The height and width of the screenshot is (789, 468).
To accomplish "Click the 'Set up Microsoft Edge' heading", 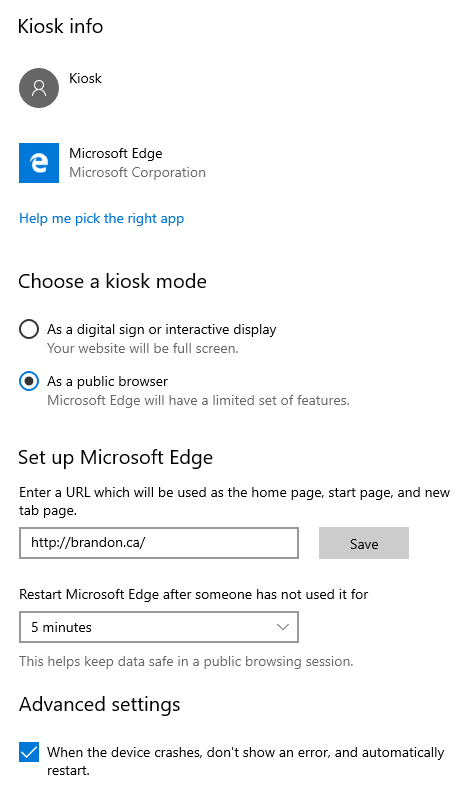I will [115, 457].
